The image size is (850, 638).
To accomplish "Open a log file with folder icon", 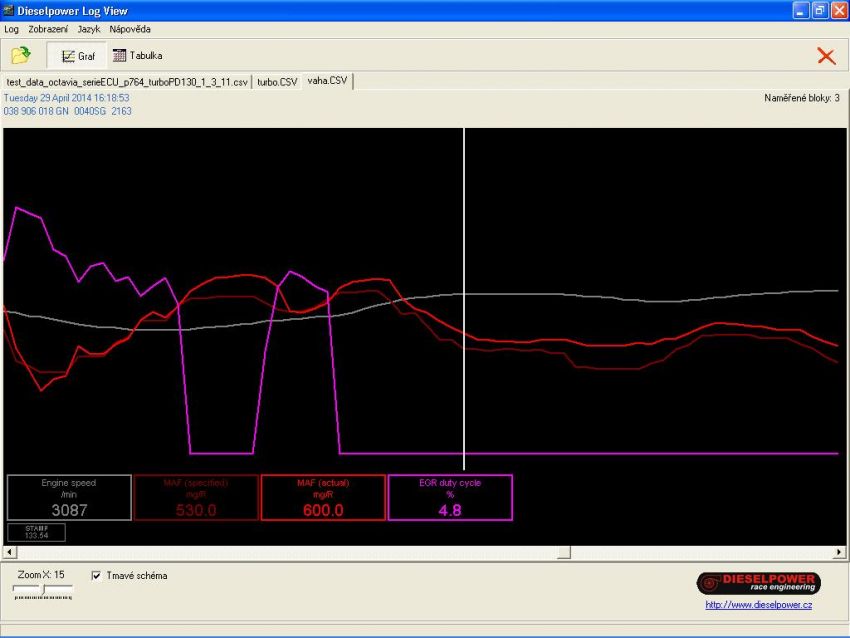I will tap(21, 55).
